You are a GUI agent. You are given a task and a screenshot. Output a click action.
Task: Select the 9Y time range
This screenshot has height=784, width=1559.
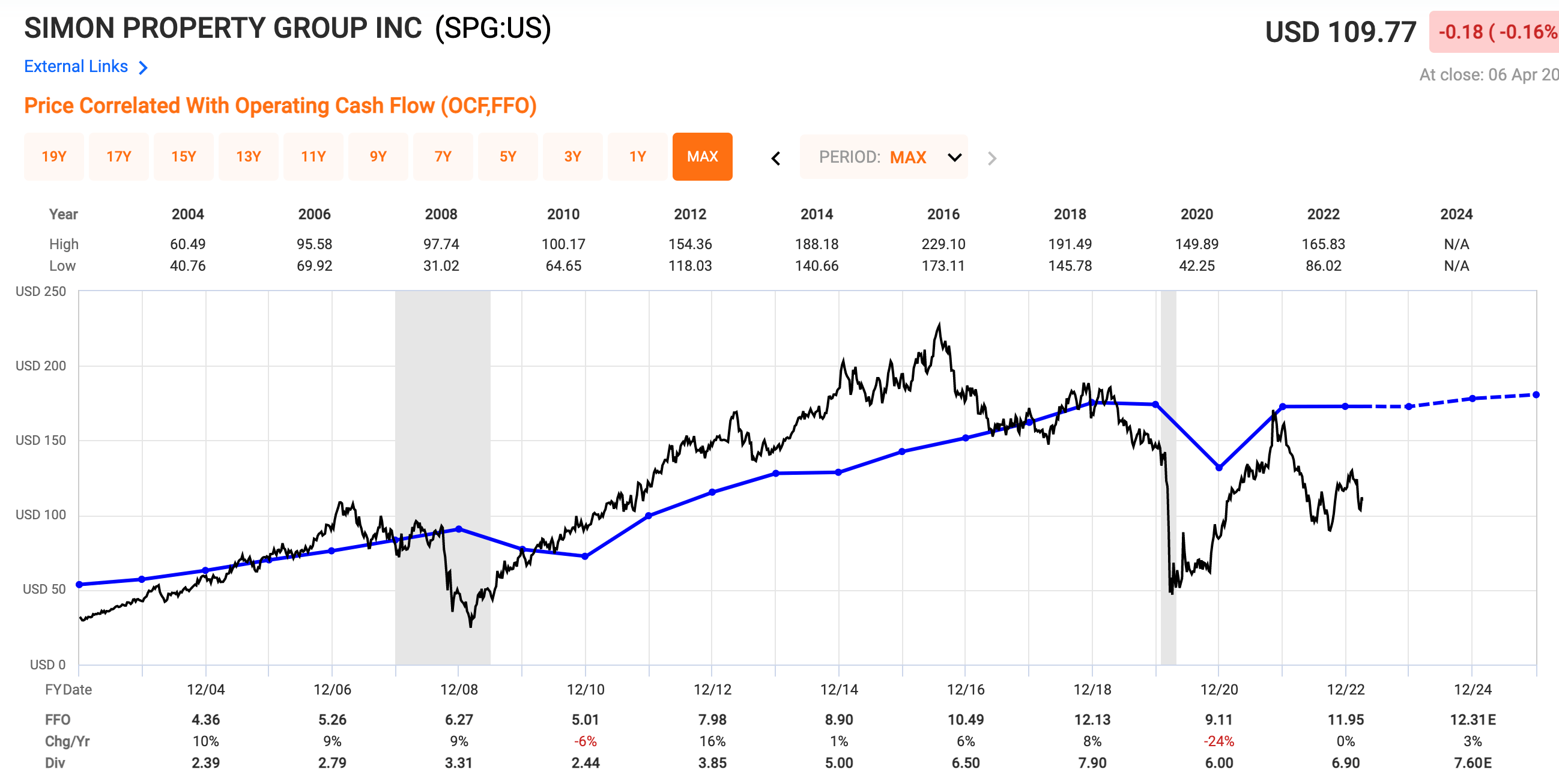(x=378, y=157)
